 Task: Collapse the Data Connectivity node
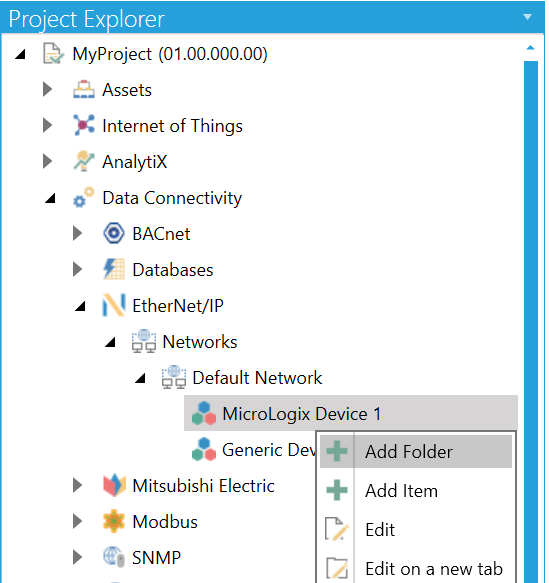click(50, 198)
